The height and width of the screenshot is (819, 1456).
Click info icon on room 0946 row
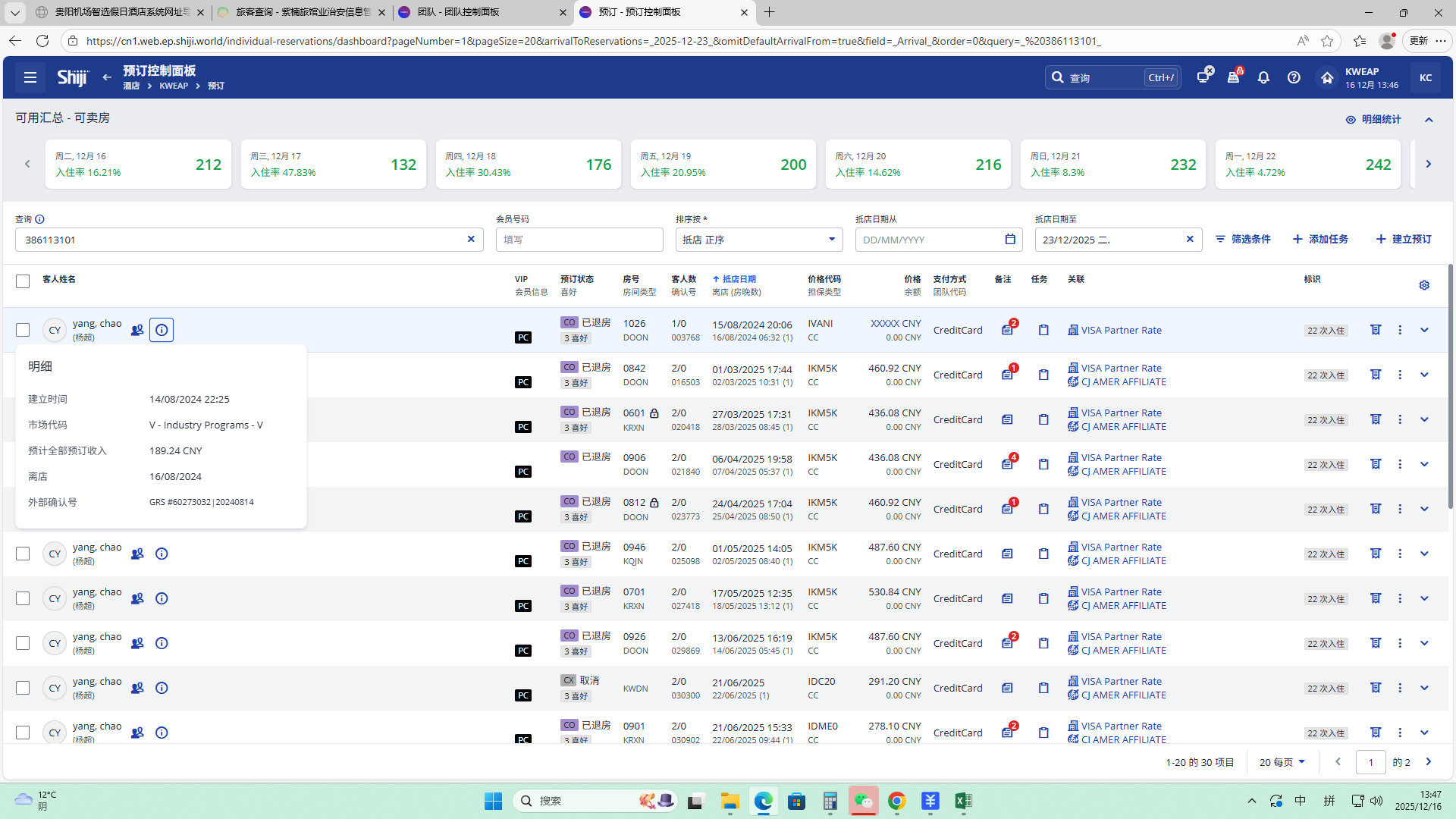162,554
